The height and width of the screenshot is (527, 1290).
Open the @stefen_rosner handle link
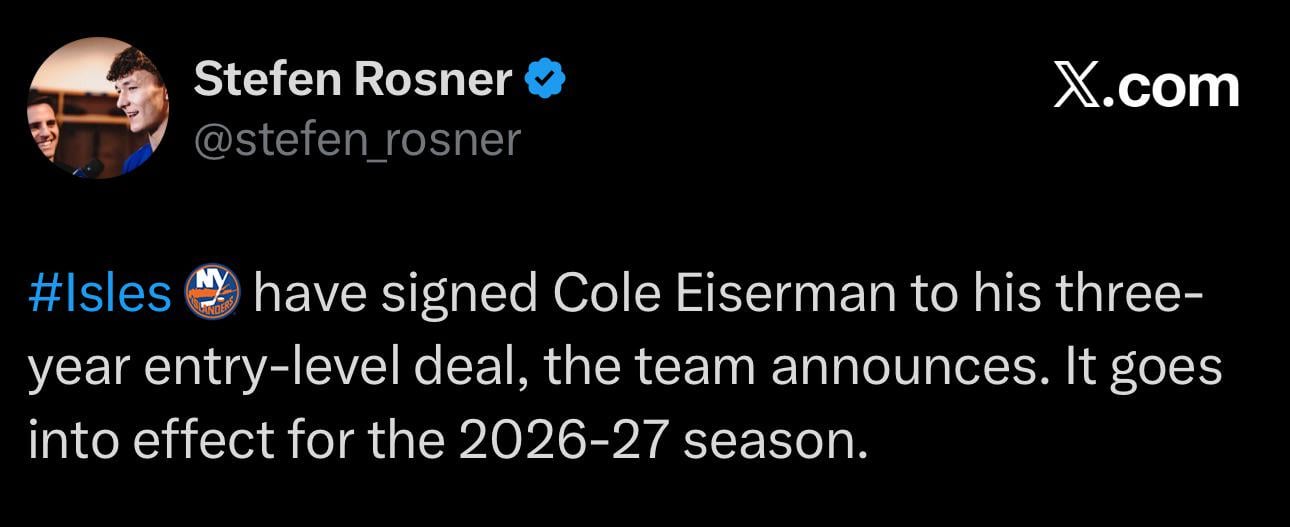(x=357, y=139)
